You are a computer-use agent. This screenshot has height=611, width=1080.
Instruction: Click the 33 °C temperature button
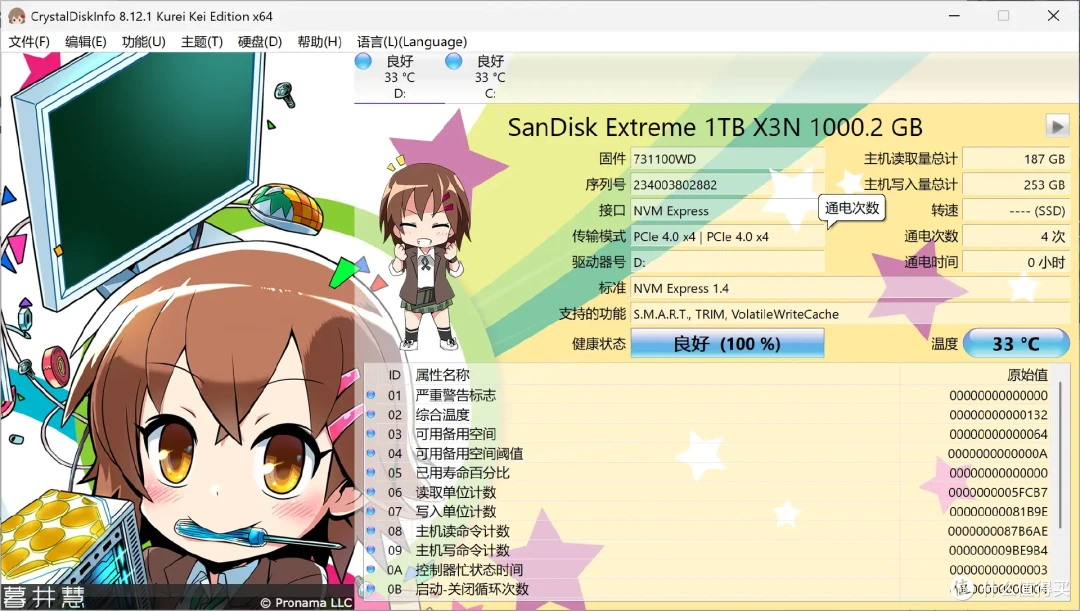tap(1016, 343)
